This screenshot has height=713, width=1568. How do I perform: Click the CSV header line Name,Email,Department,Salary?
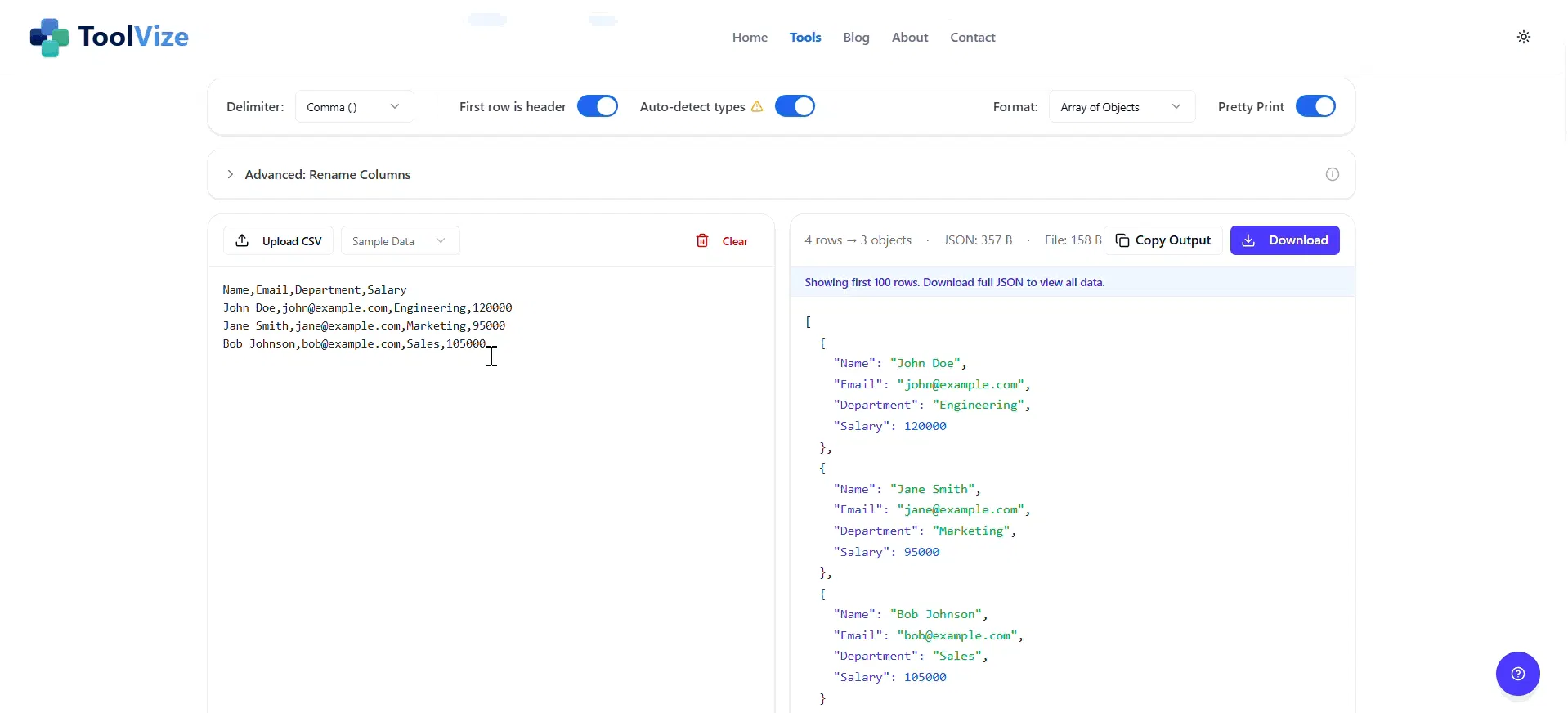(x=315, y=289)
